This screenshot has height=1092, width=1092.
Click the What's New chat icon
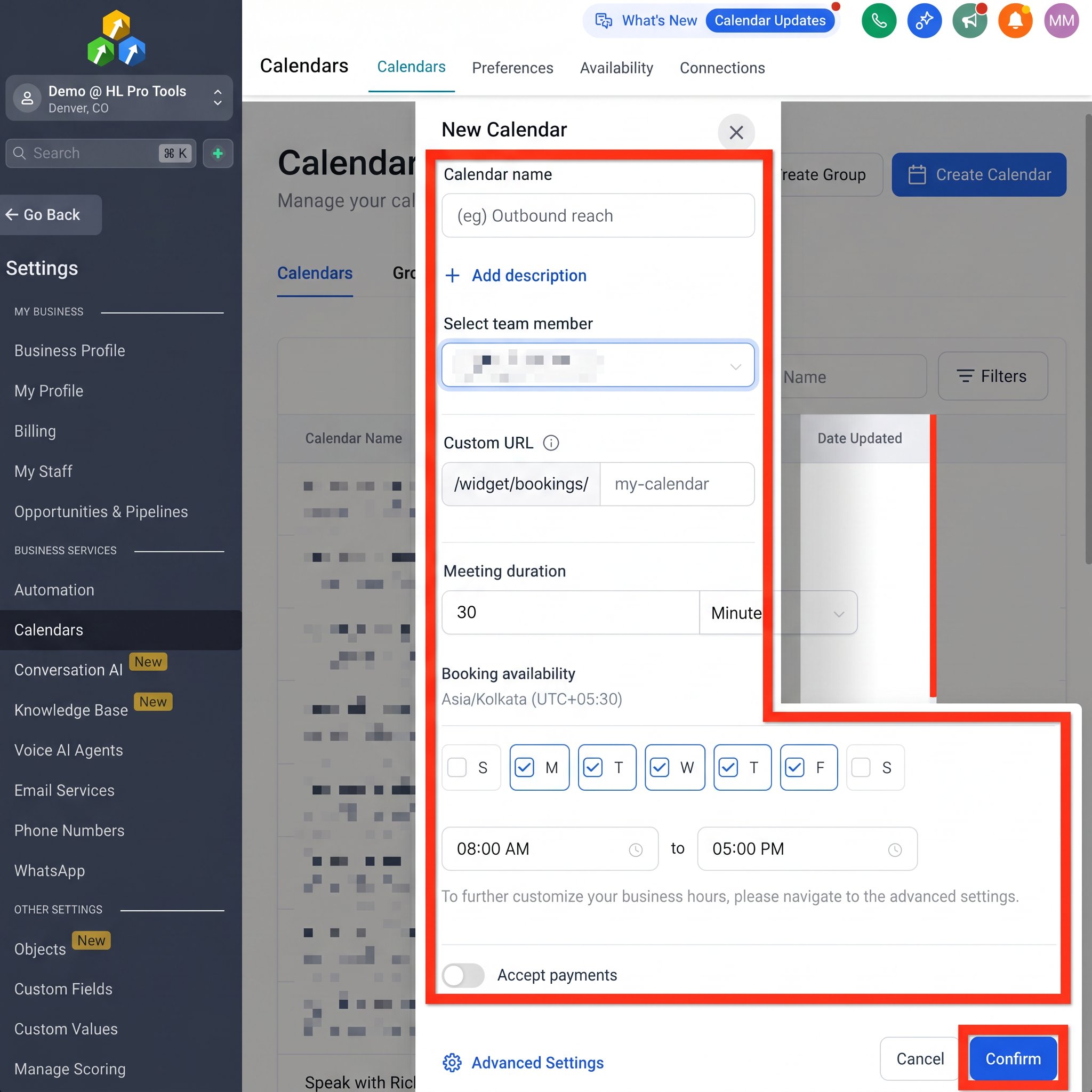tap(604, 21)
